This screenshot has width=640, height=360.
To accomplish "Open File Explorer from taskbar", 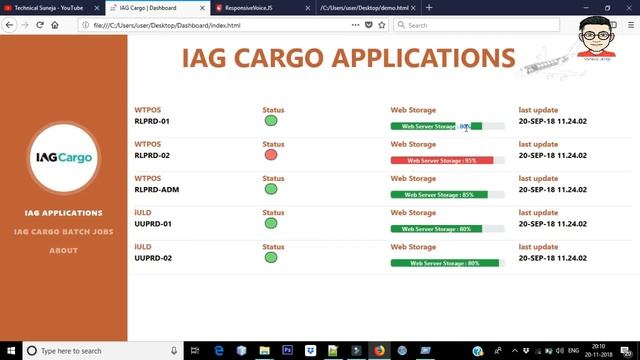I will pos(264,351).
